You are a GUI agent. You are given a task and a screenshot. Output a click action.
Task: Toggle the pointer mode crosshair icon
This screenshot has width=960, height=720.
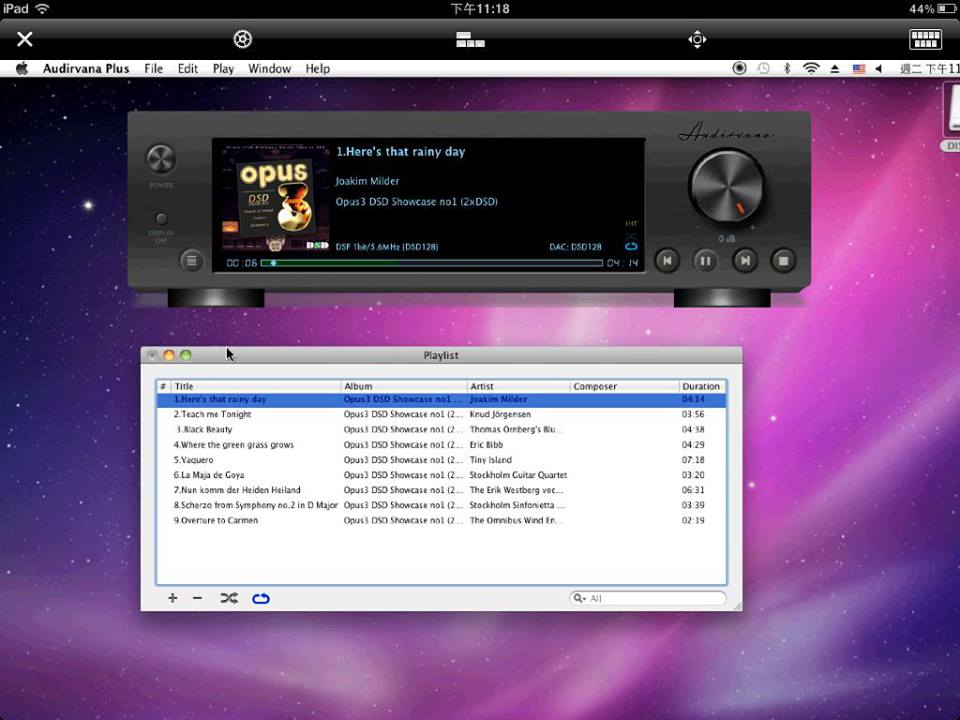[697, 39]
